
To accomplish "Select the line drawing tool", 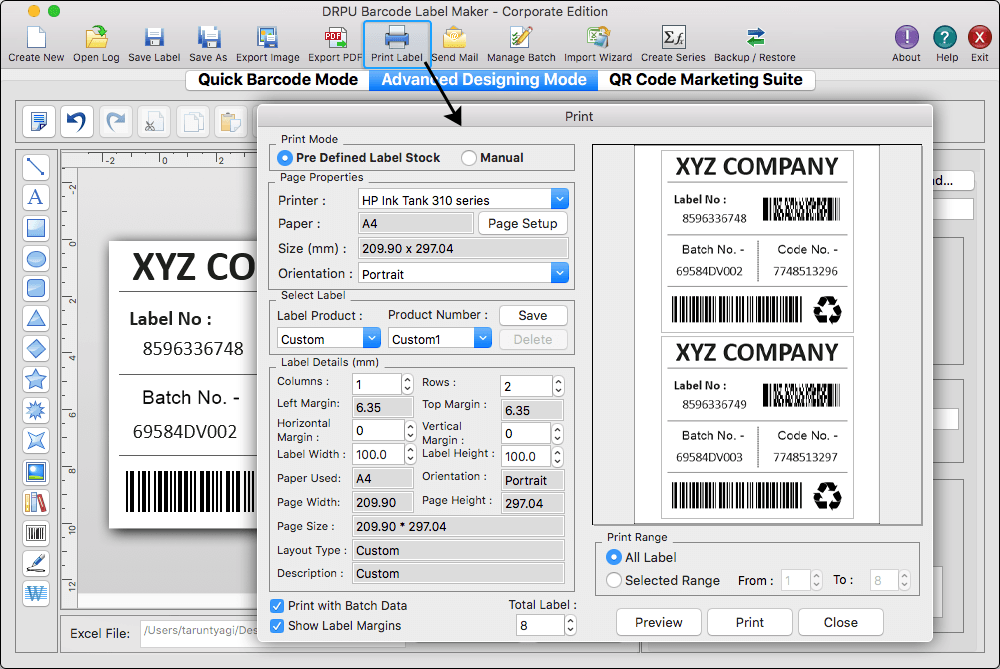I will [36, 167].
